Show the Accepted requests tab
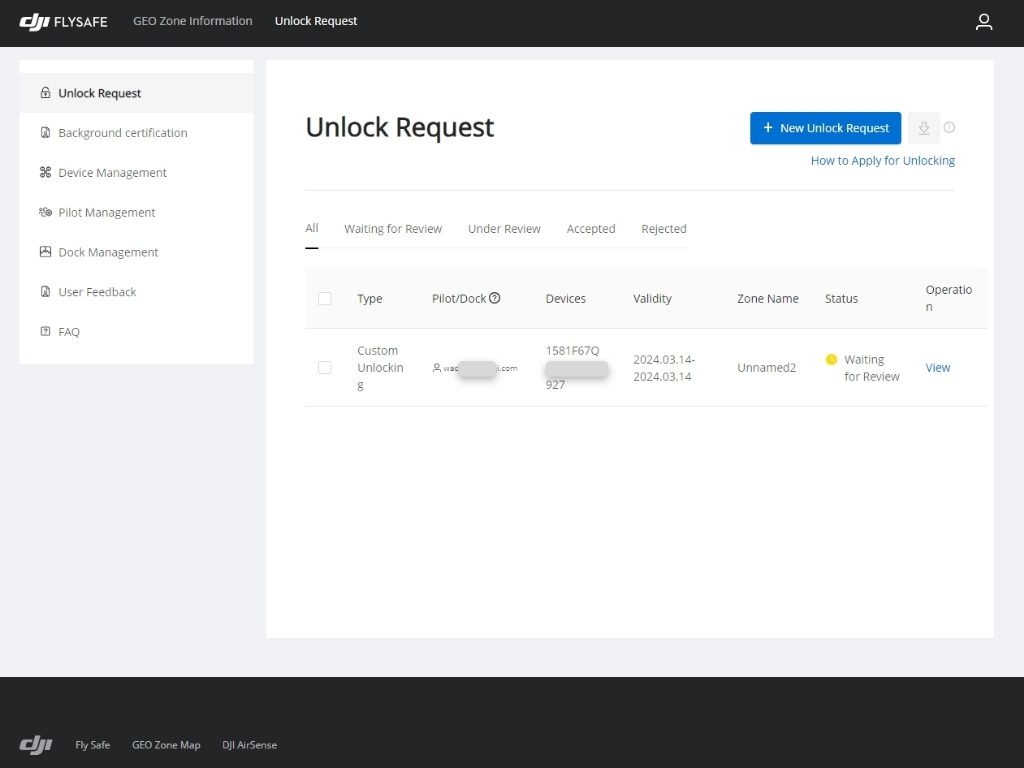Viewport: 1024px width, 768px height. tap(591, 229)
